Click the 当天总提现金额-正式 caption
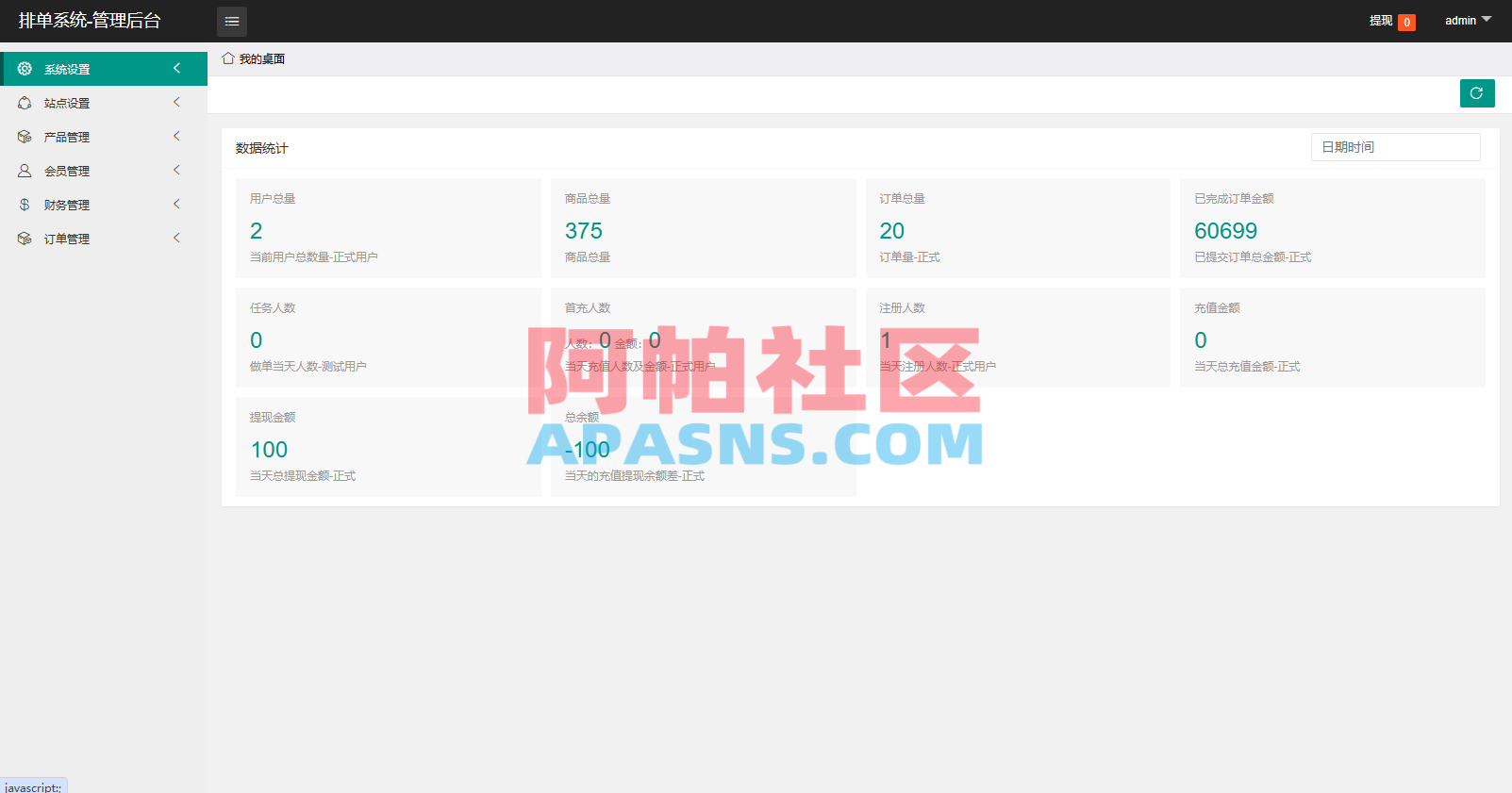The height and width of the screenshot is (793, 1512). 303,475
